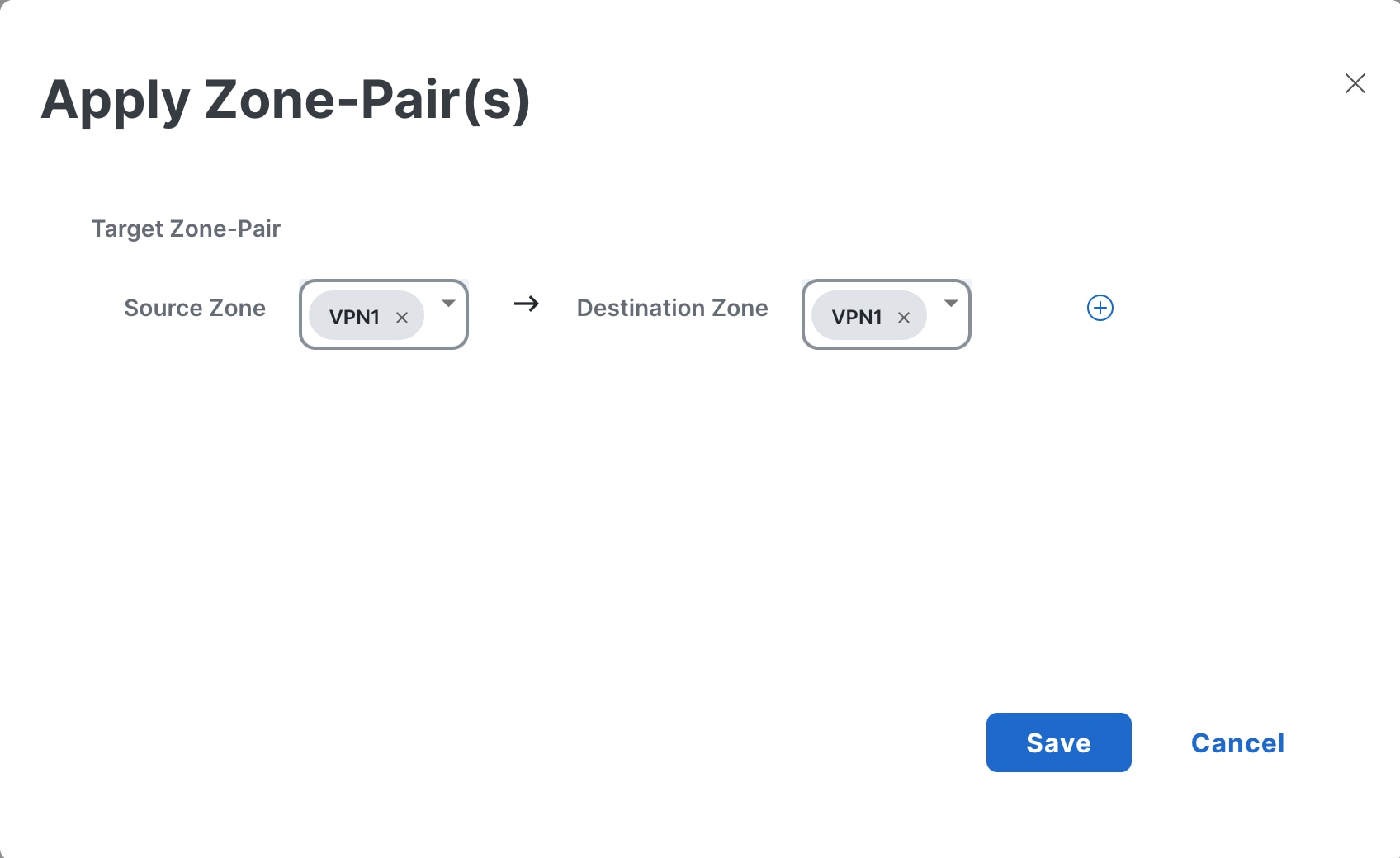The width and height of the screenshot is (1400, 858).
Task: Click the Target Zone-Pair heading text
Action: pyautogui.click(x=186, y=229)
